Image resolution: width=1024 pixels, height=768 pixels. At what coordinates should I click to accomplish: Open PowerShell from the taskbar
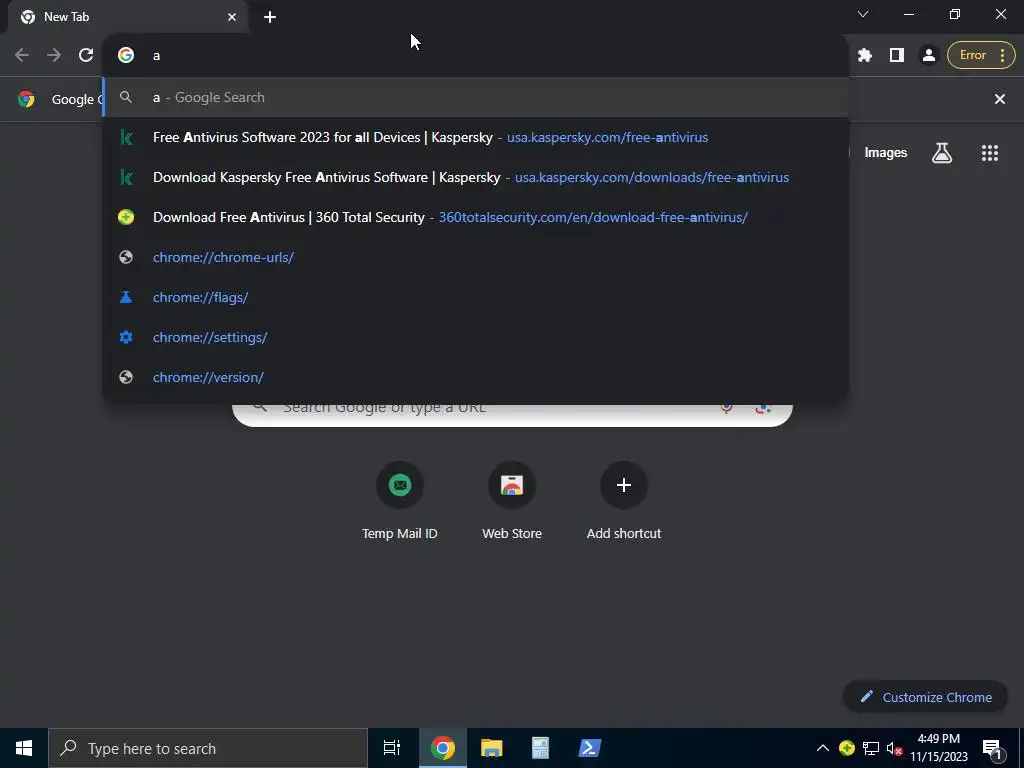tap(590, 748)
